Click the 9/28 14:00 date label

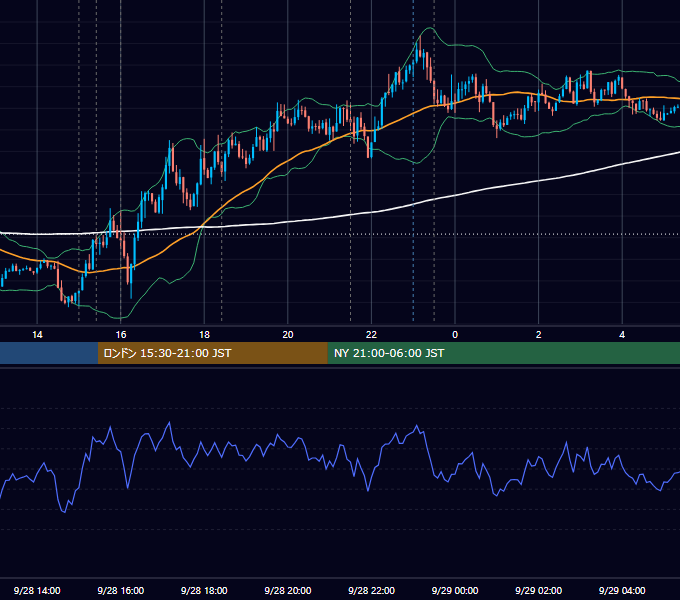pos(37,590)
